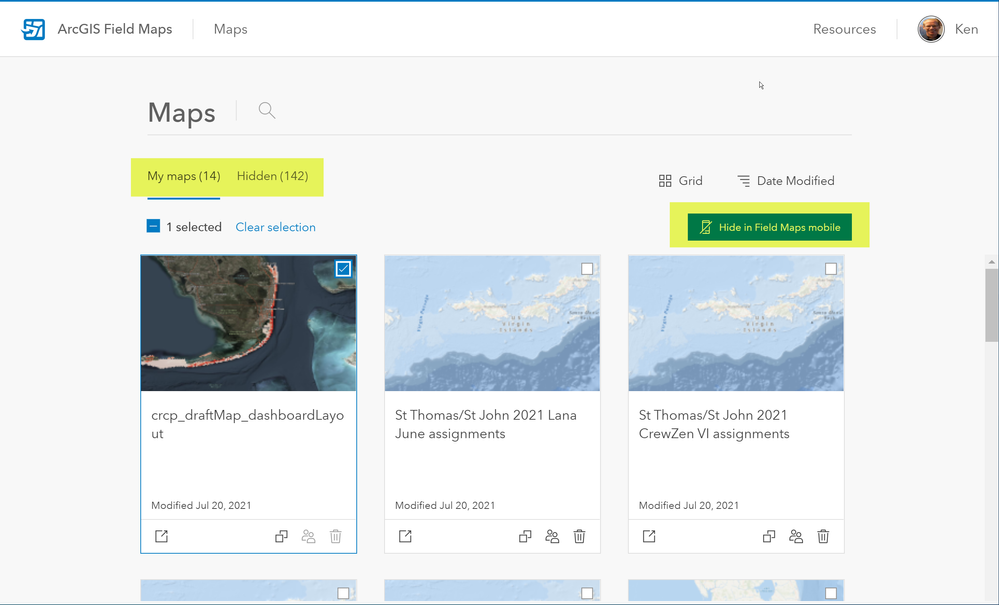Open the Grid view dropdown
Viewport: 999px width, 605px height.
click(680, 181)
